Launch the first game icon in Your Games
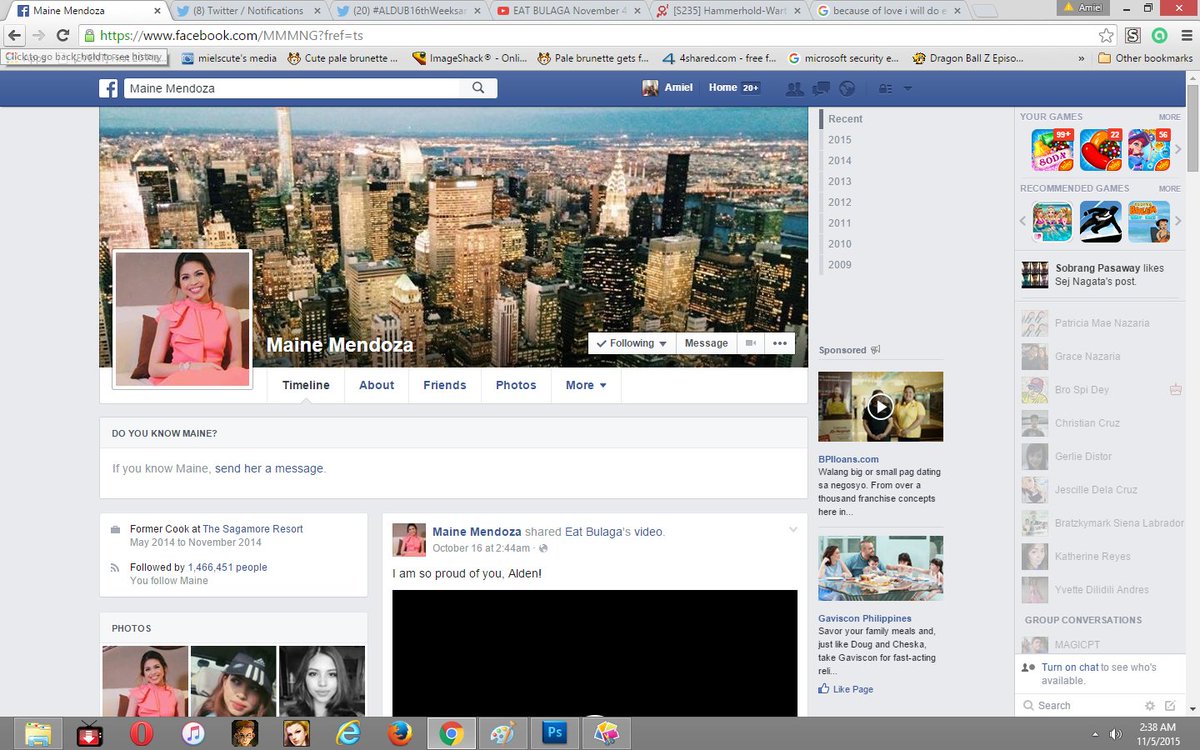Screen dimensions: 1200x750 [1052, 150]
